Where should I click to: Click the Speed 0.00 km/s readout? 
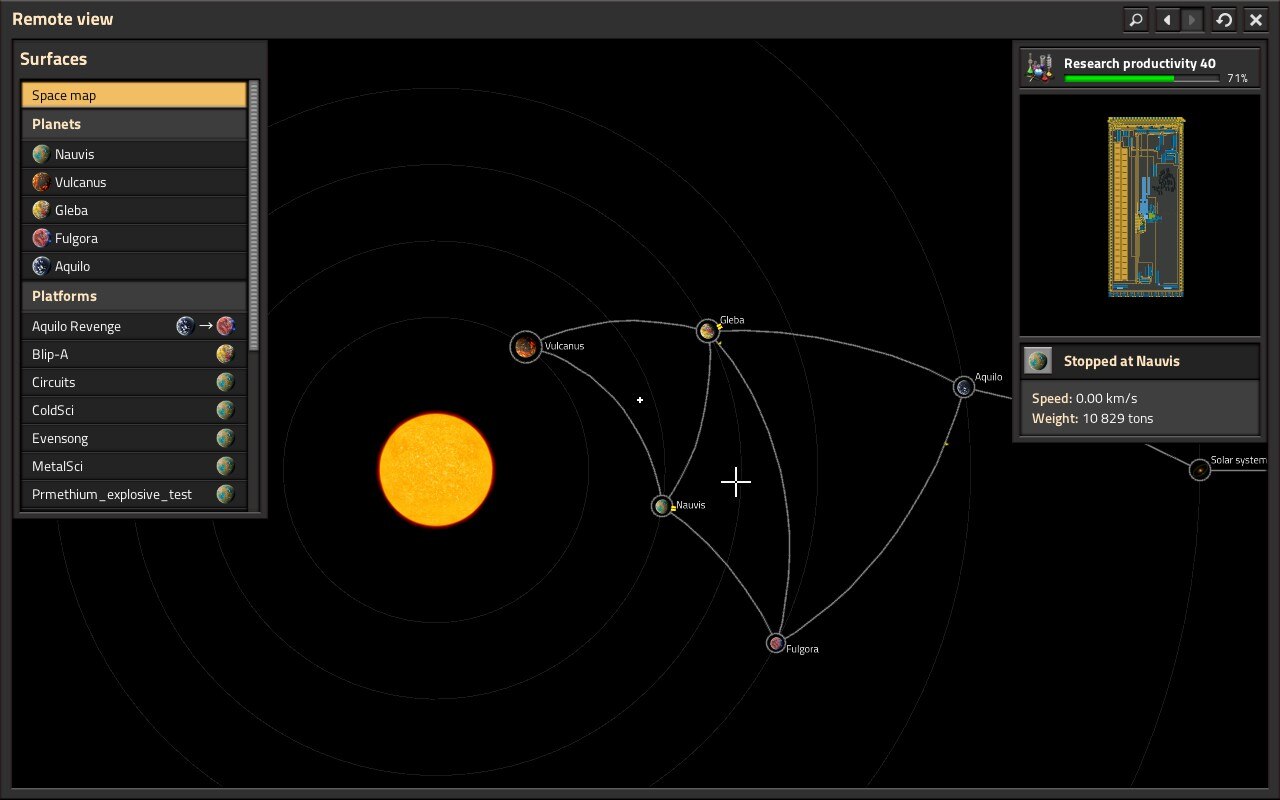(x=1084, y=398)
